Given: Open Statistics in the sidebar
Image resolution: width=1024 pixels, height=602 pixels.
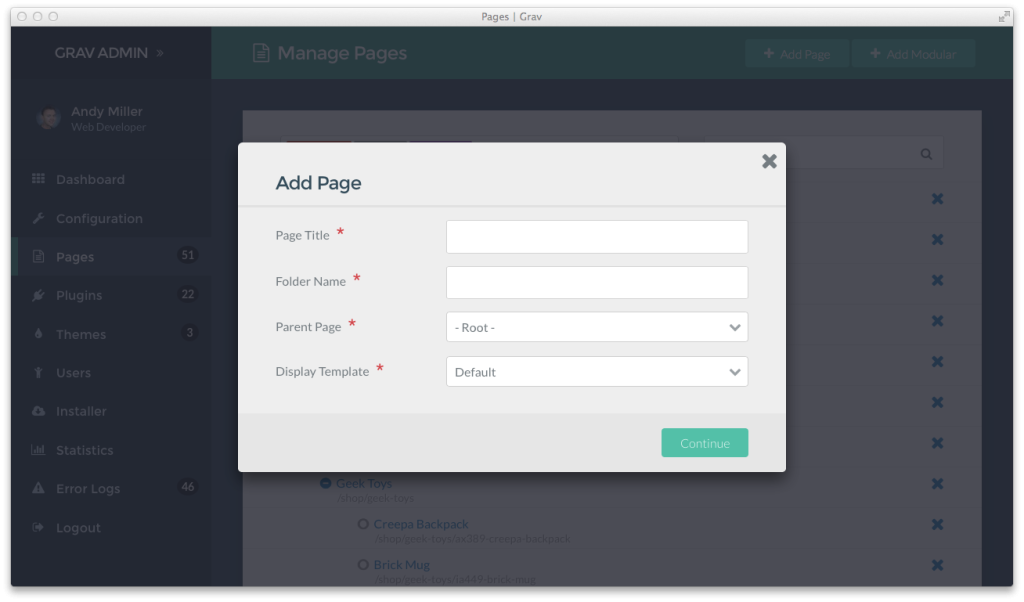Looking at the screenshot, I should tap(84, 451).
